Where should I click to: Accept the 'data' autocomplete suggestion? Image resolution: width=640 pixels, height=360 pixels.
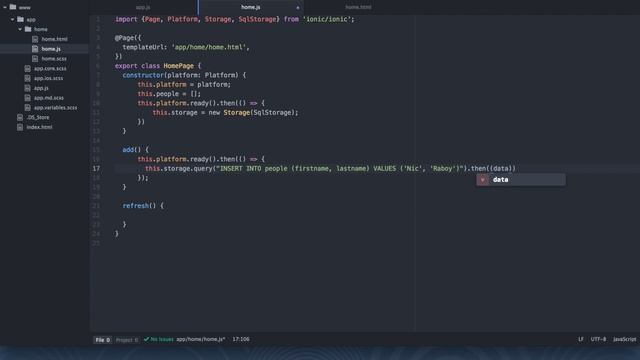click(521, 180)
